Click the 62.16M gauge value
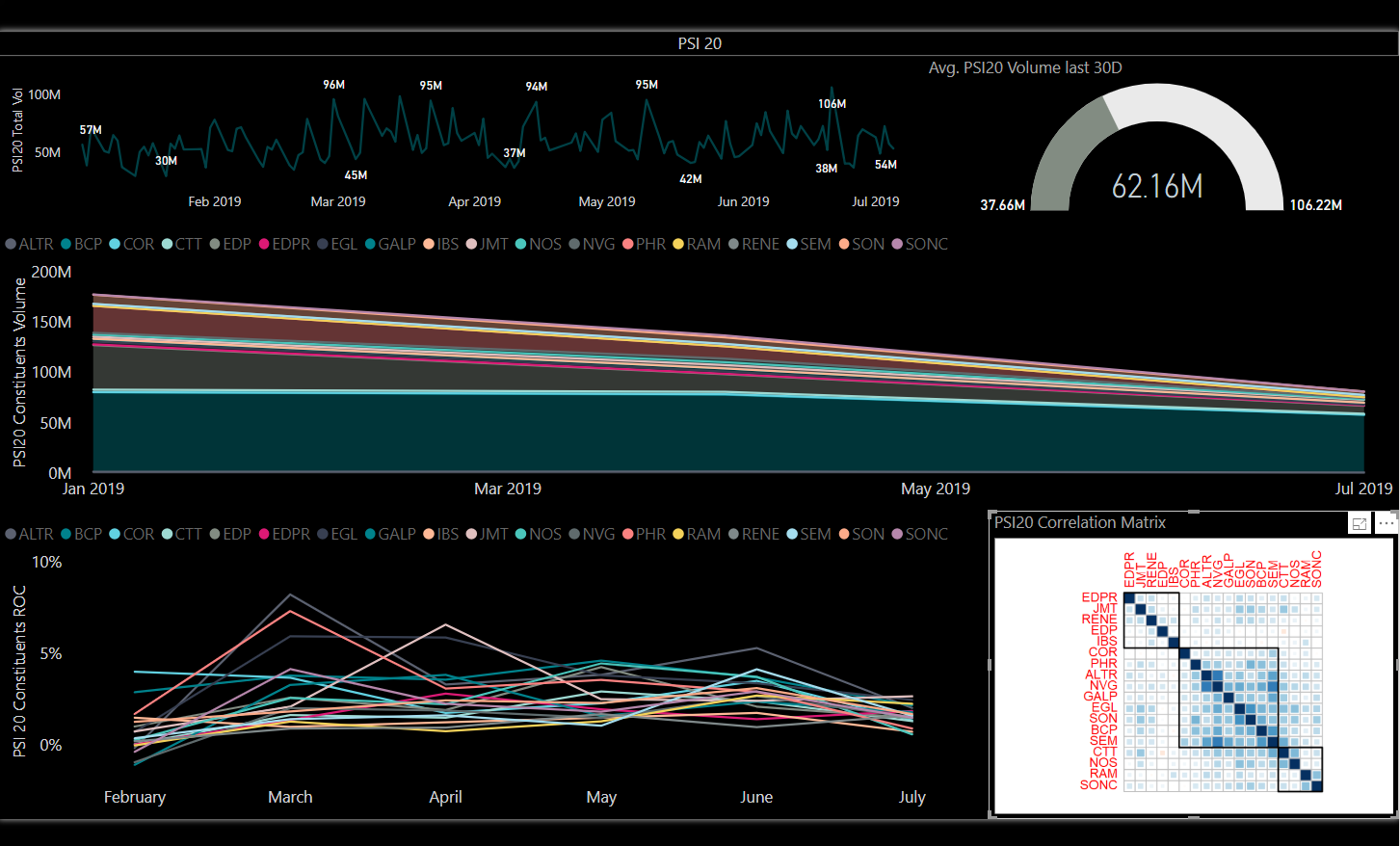 click(x=1157, y=186)
